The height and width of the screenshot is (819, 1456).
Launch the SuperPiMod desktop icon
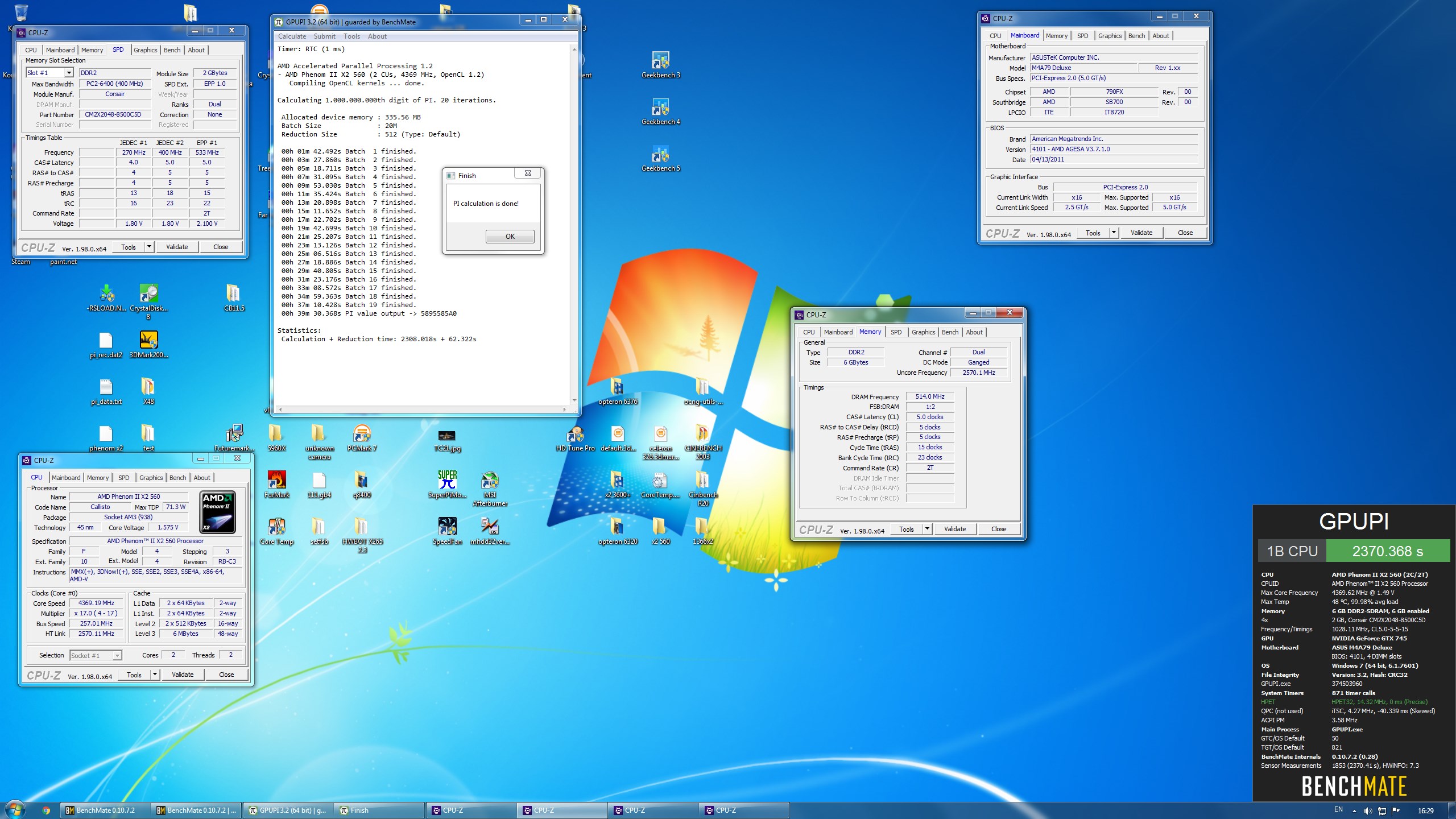(x=447, y=484)
